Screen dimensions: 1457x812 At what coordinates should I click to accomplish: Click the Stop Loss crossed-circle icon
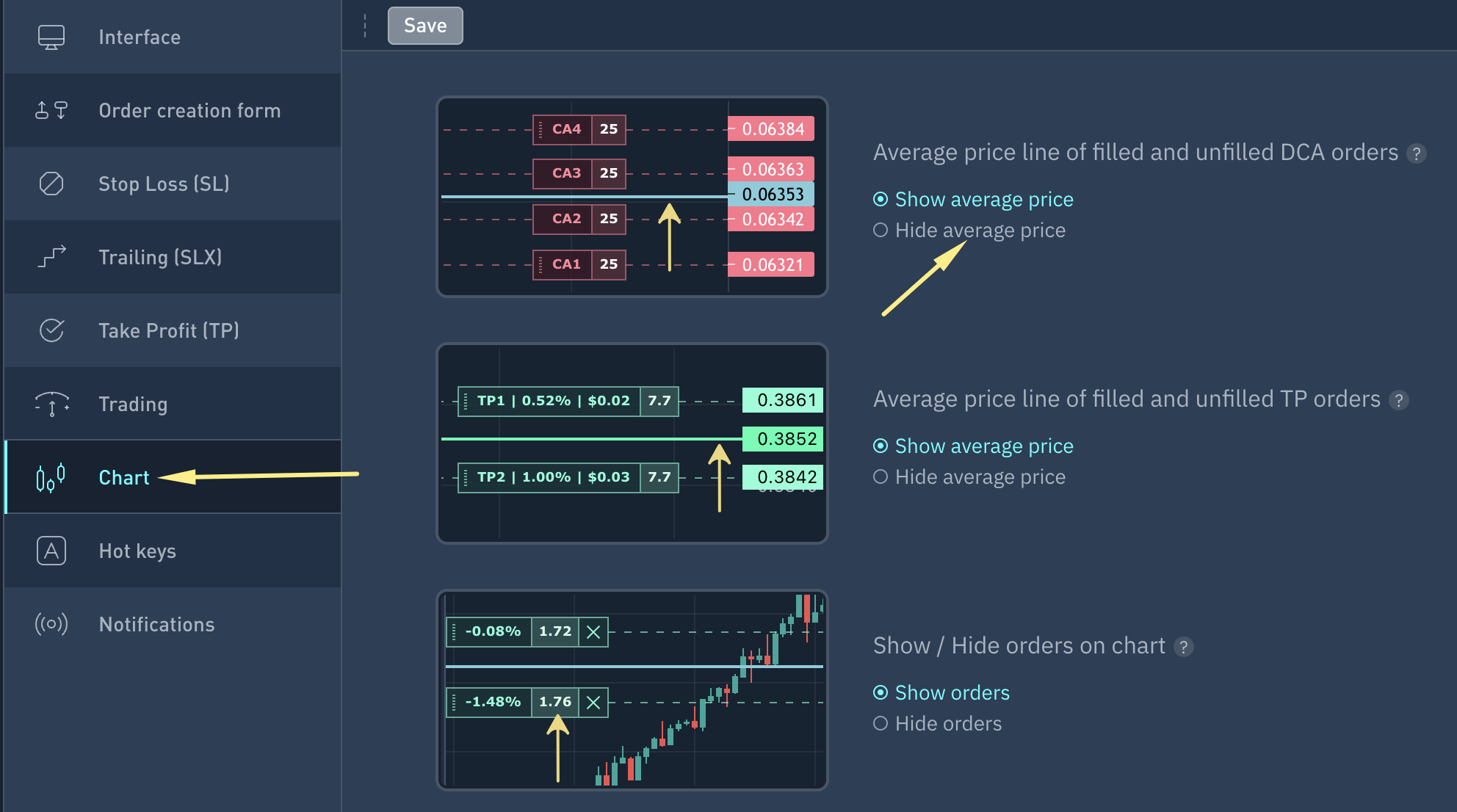[51, 184]
